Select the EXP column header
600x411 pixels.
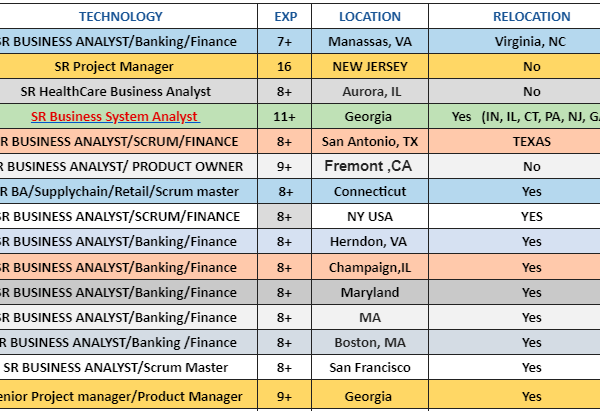click(x=284, y=16)
